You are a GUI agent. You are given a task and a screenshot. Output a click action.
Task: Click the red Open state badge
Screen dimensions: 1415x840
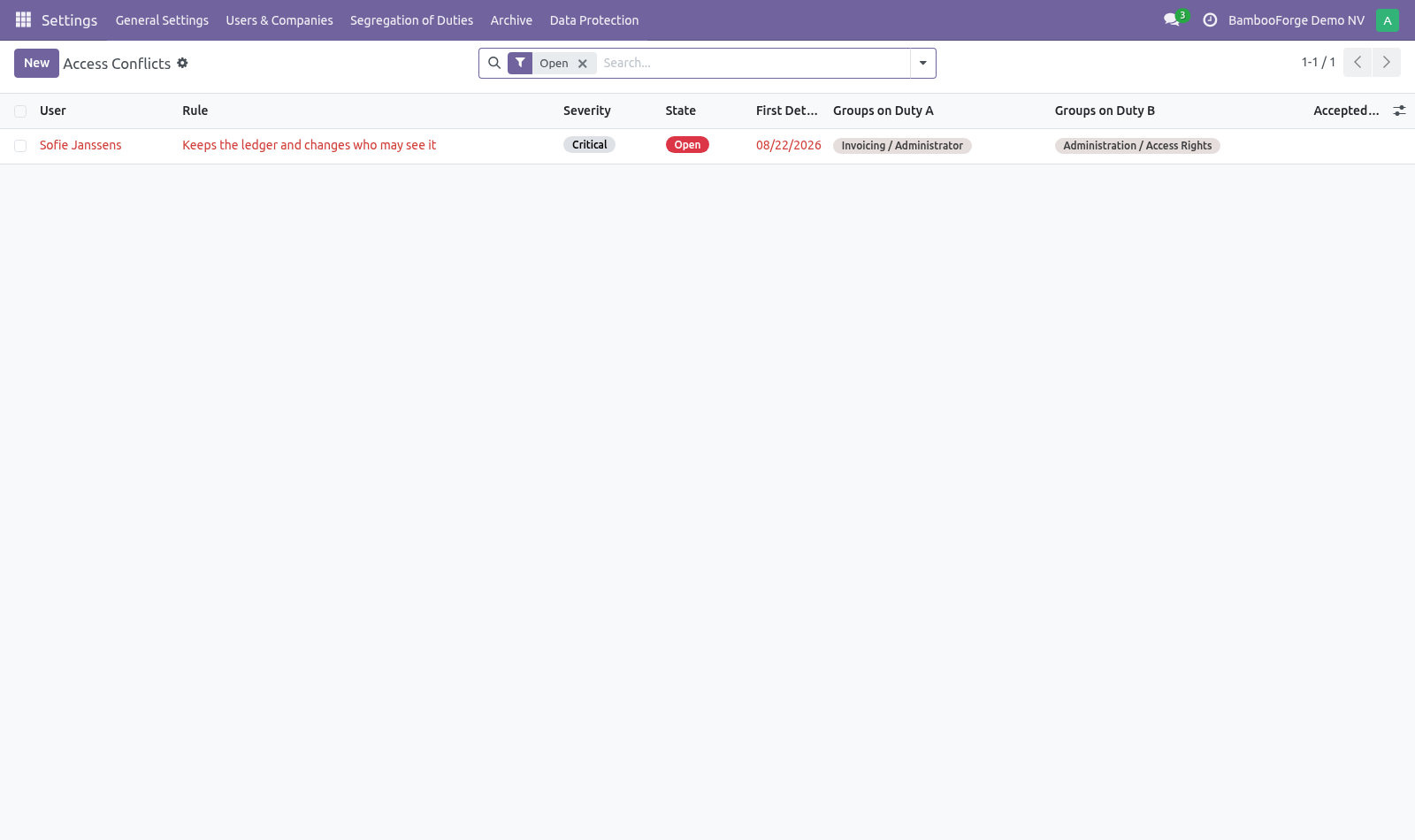click(687, 145)
